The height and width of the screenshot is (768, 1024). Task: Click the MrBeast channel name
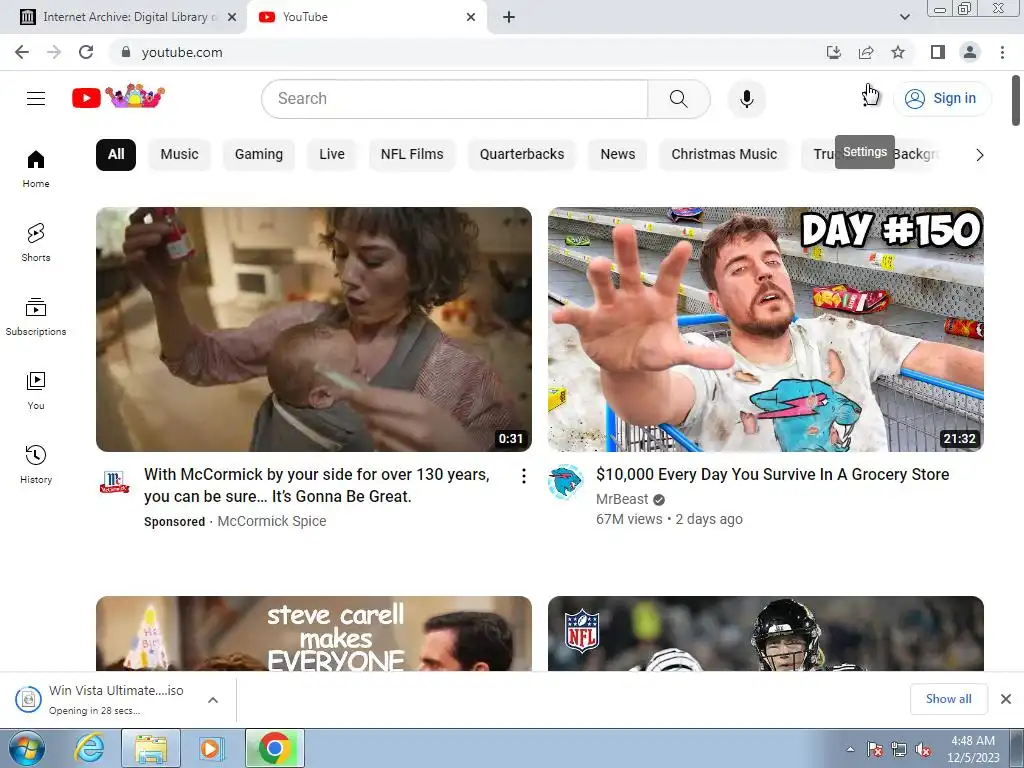pyautogui.click(x=622, y=500)
